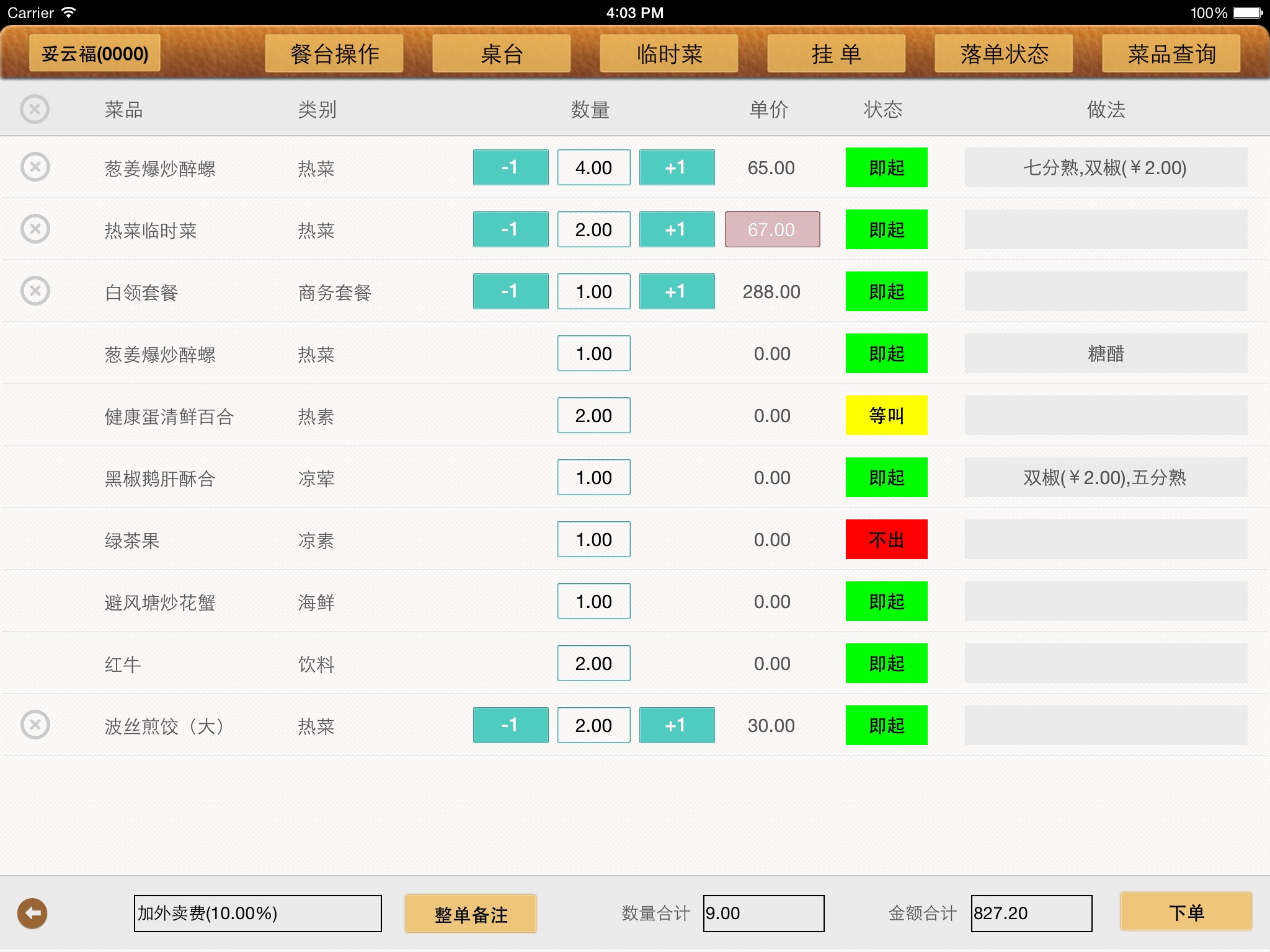Edit quantity field of 波丝煎饺（大）
Screen dimensions: 1270x952
click(593, 725)
